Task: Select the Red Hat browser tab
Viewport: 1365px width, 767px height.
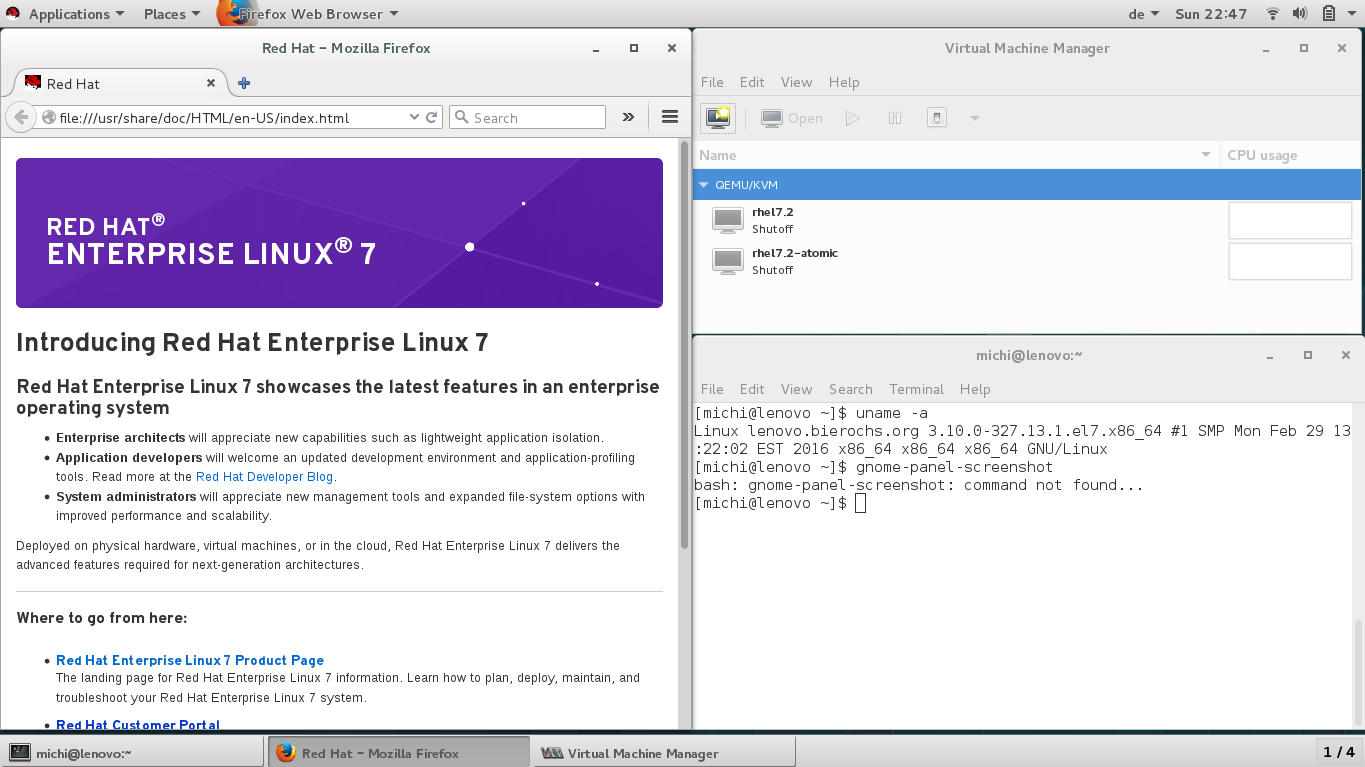Action: click(120, 83)
